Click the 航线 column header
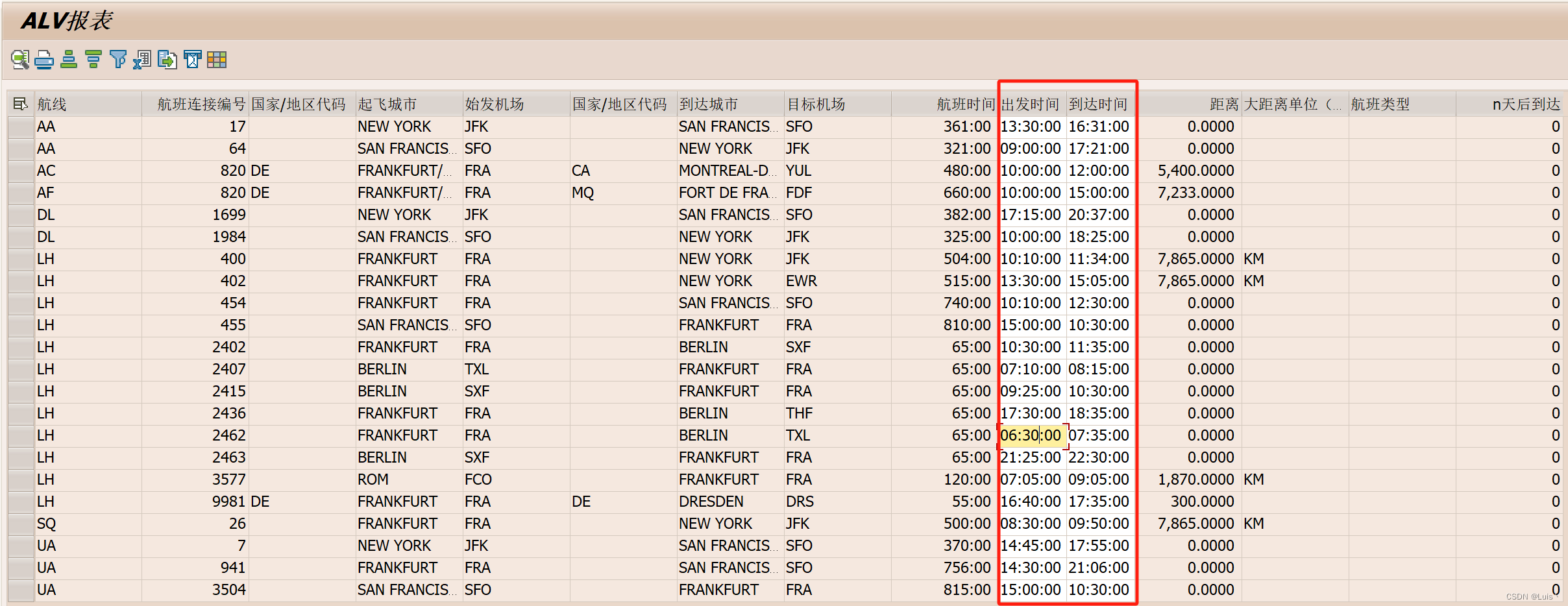Screen dimensions: 1568x606 click(88, 104)
